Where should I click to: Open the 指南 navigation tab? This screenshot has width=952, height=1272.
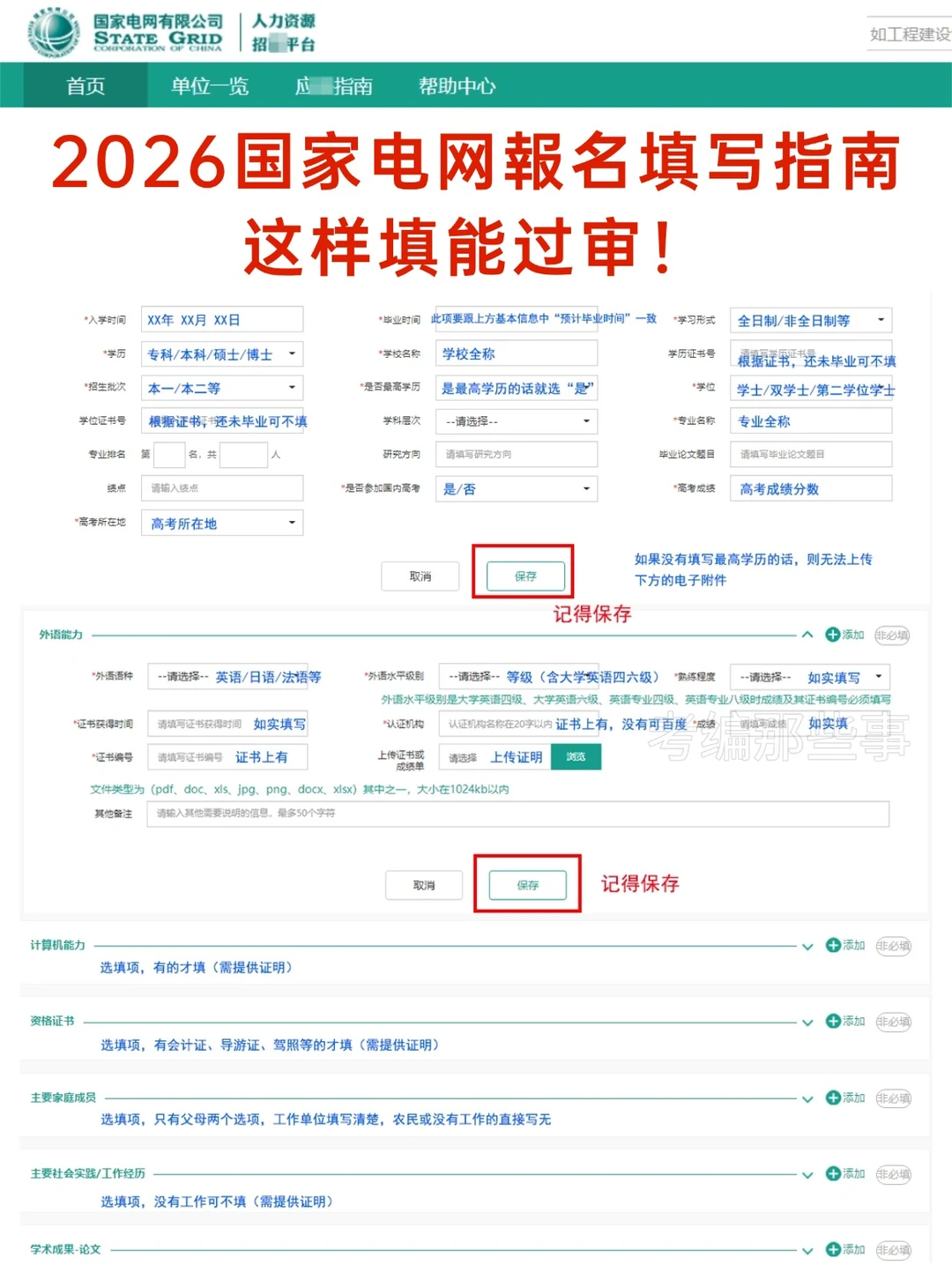click(334, 86)
